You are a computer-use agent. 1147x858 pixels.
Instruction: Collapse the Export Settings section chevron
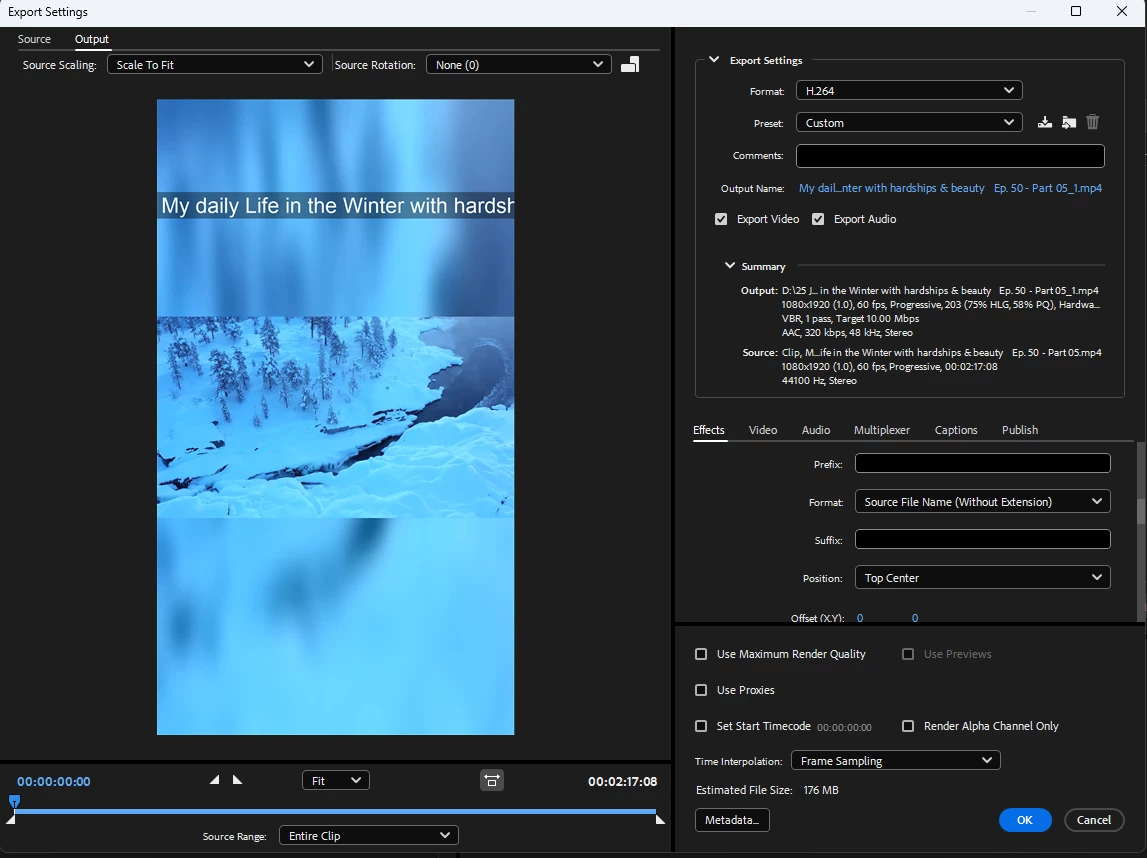point(714,60)
